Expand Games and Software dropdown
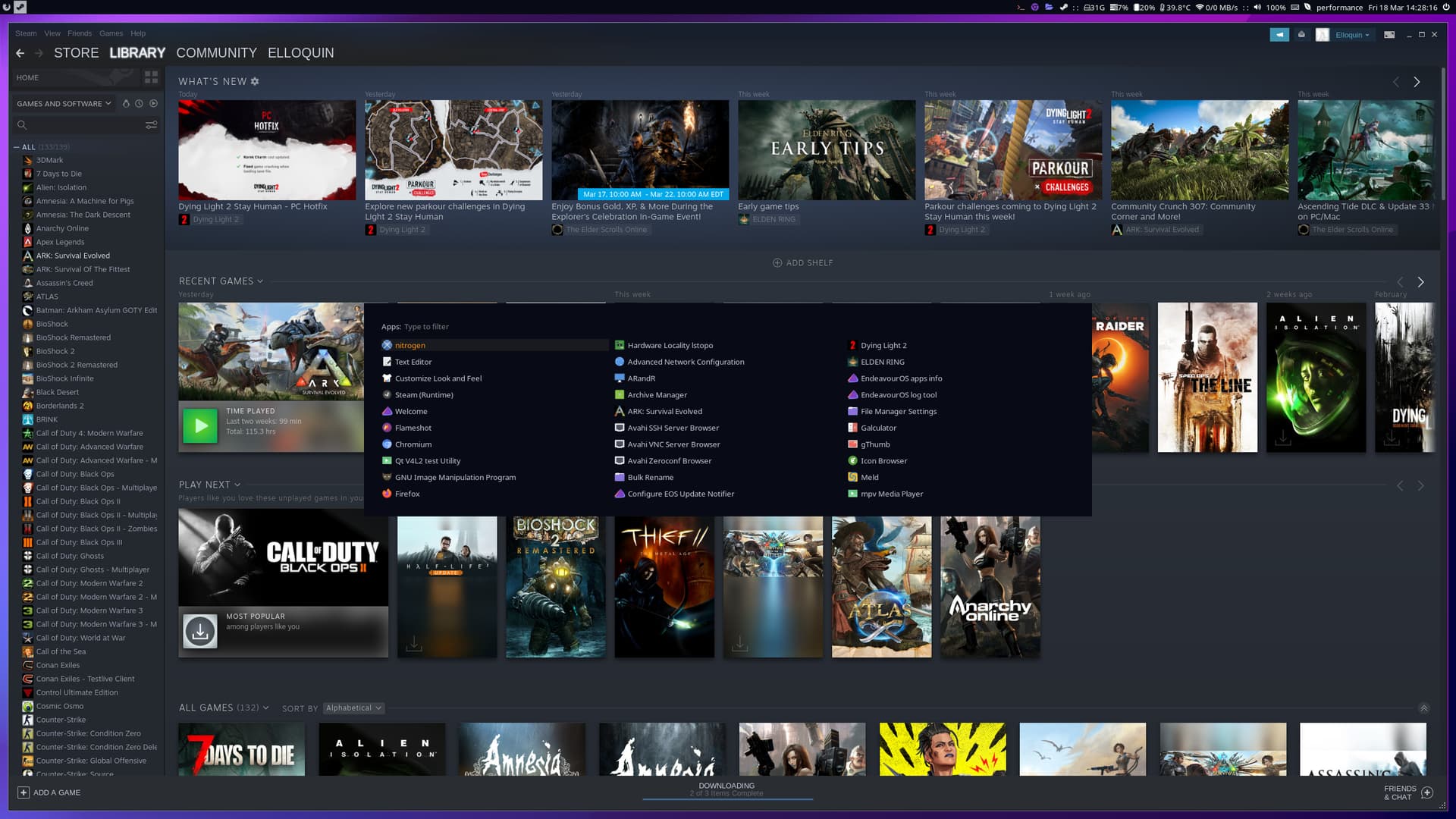 [x=64, y=104]
